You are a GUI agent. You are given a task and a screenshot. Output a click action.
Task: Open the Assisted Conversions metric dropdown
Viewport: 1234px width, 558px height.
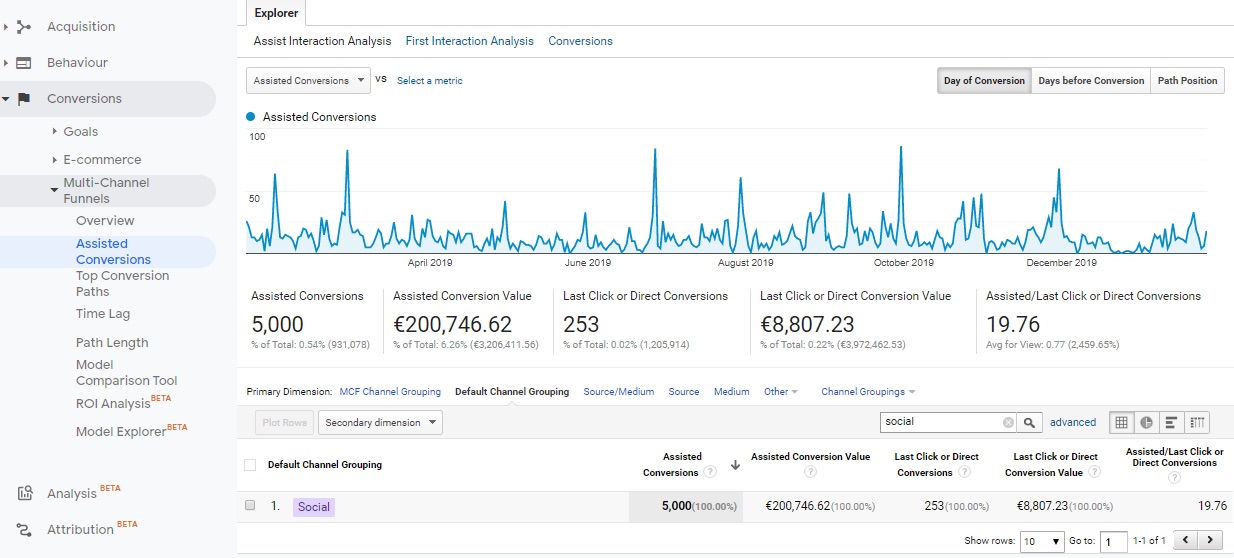307,80
